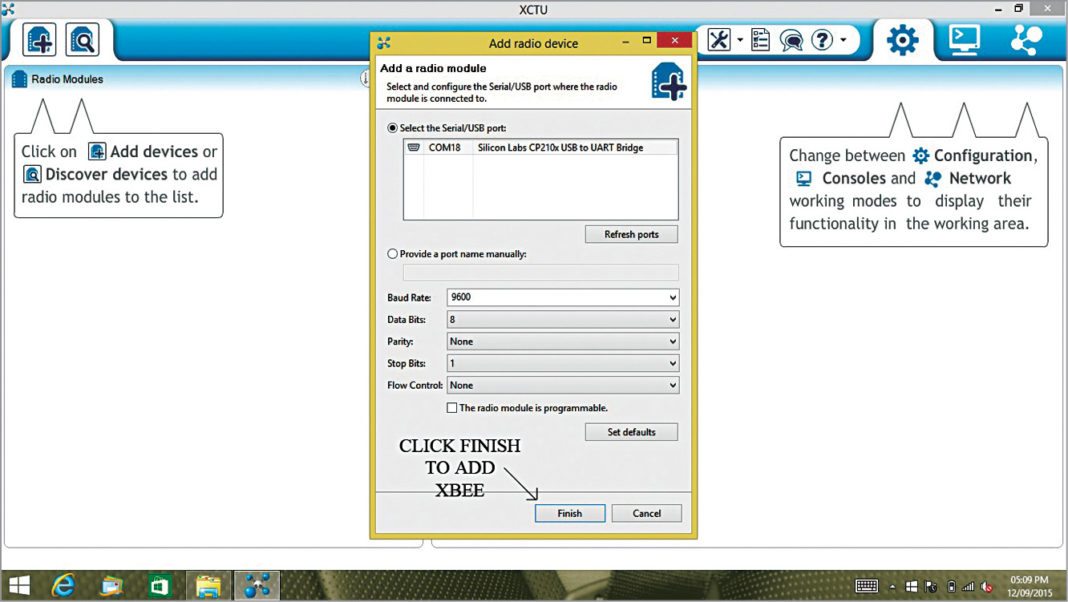Enable 'The radio module is programmable' checkbox
Viewport: 1068px width, 602px height.
pos(452,408)
